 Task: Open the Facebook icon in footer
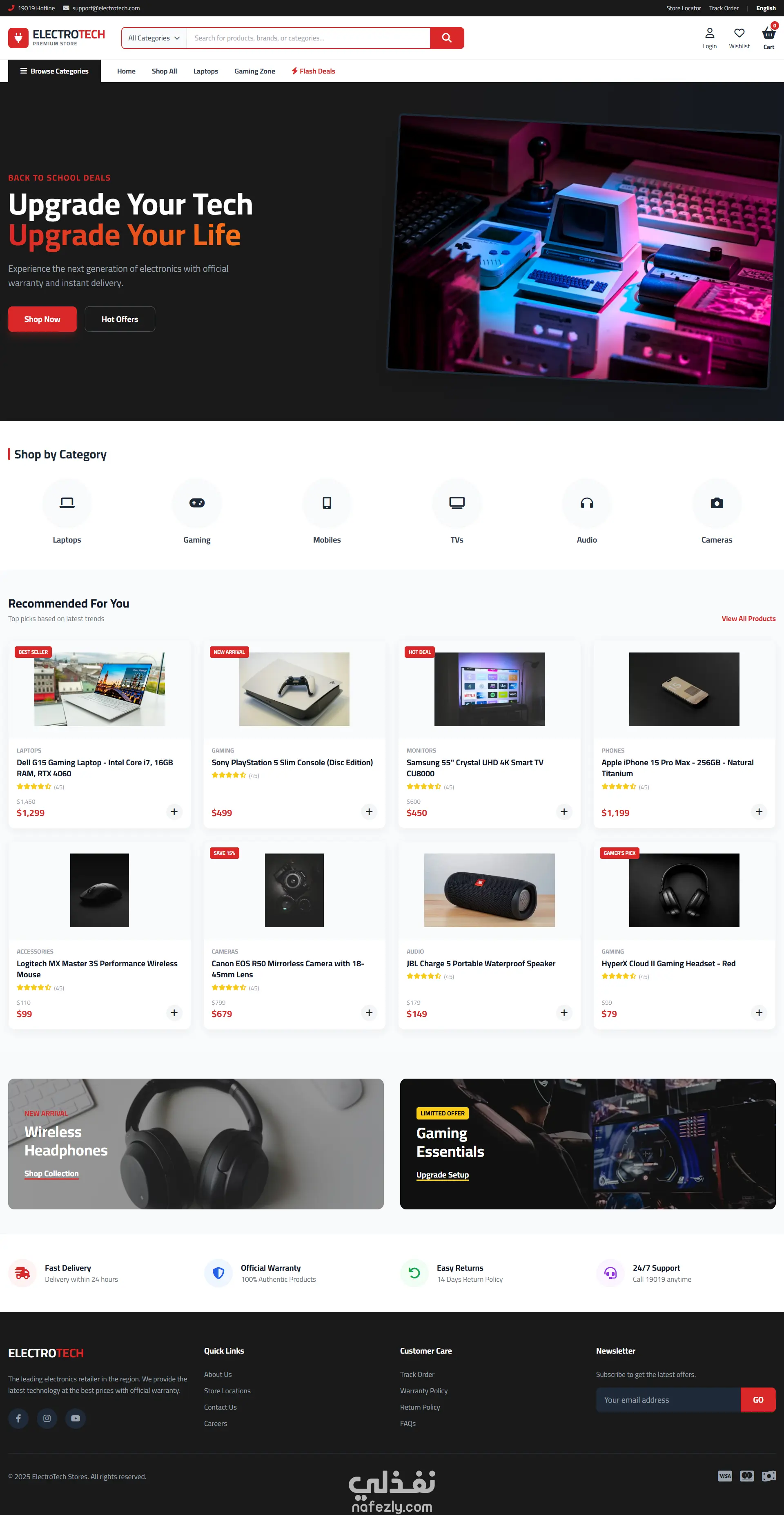tap(18, 1418)
